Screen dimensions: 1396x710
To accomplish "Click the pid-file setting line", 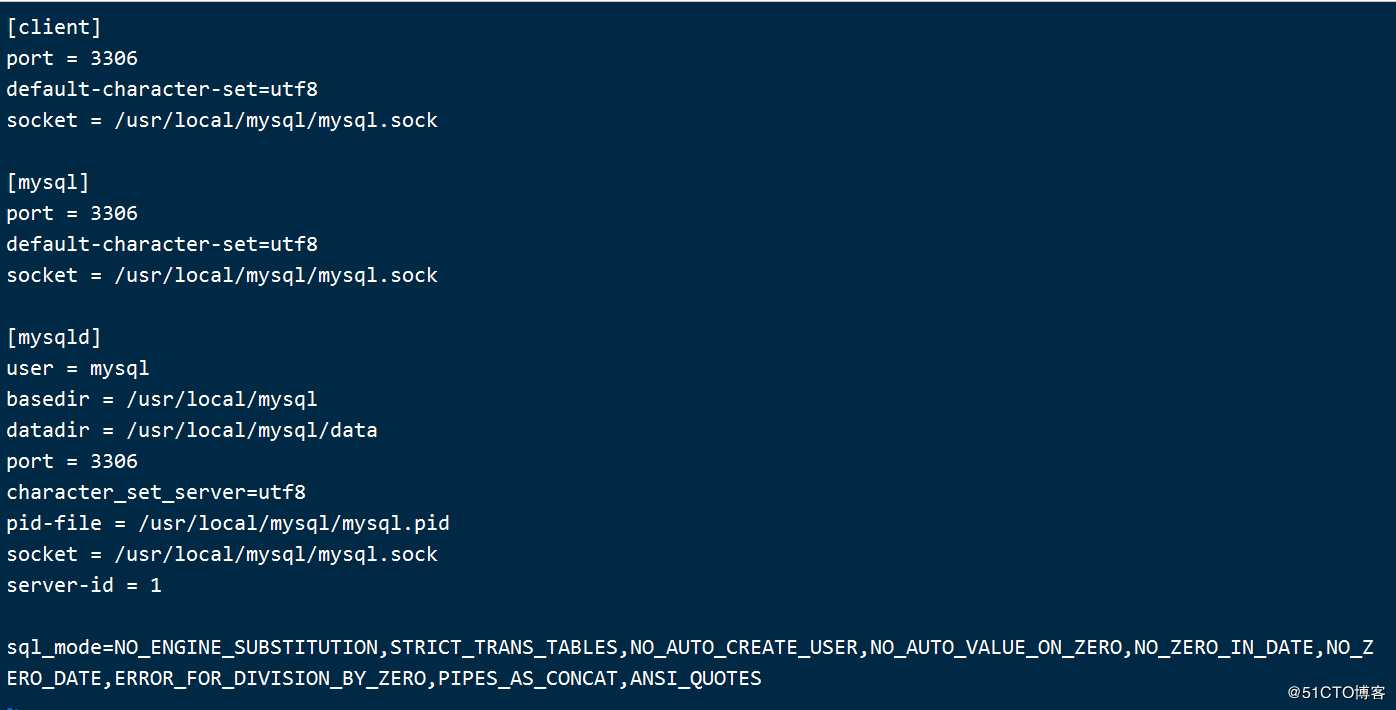I will click(228, 524).
